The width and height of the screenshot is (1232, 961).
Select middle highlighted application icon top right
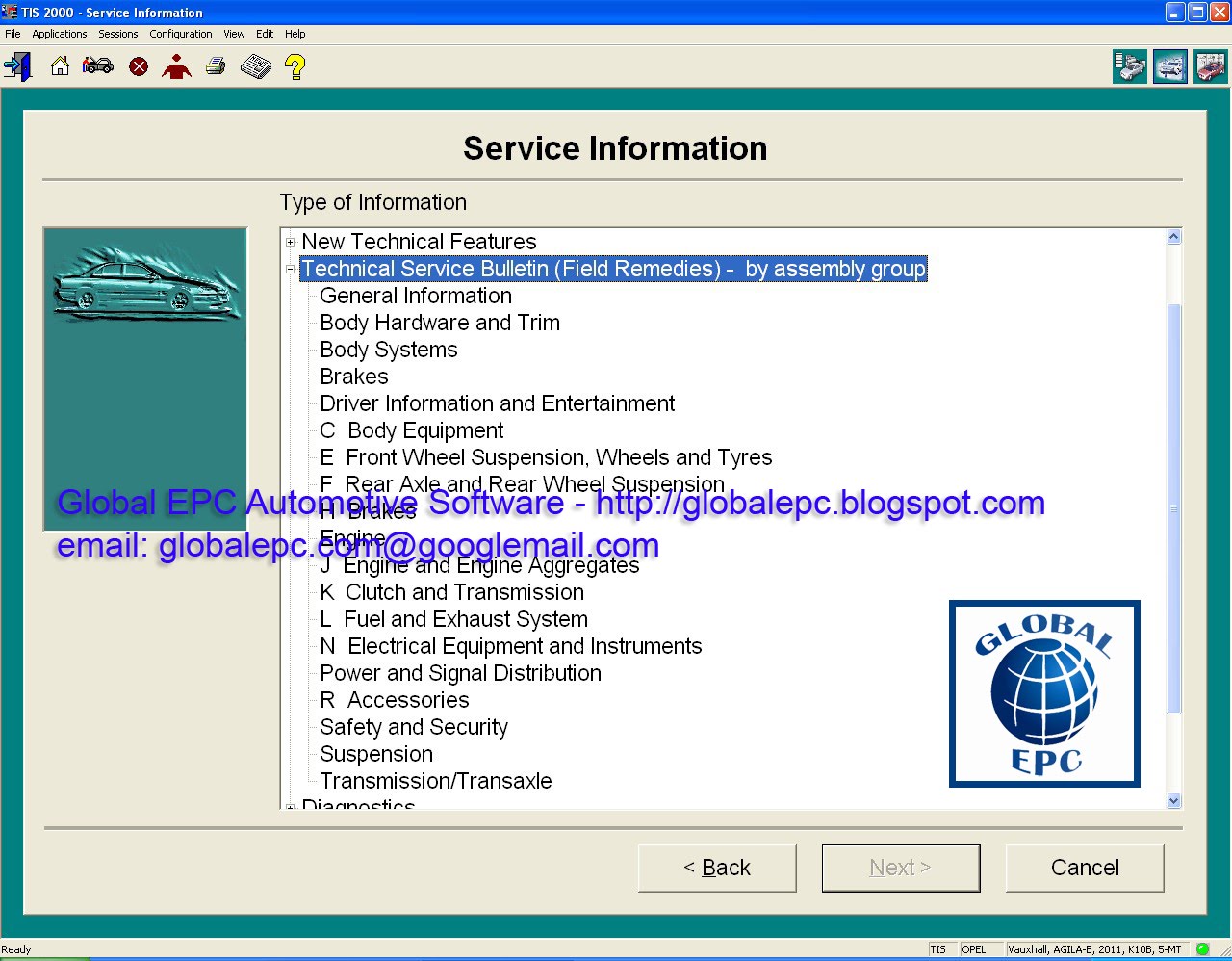click(x=1170, y=67)
